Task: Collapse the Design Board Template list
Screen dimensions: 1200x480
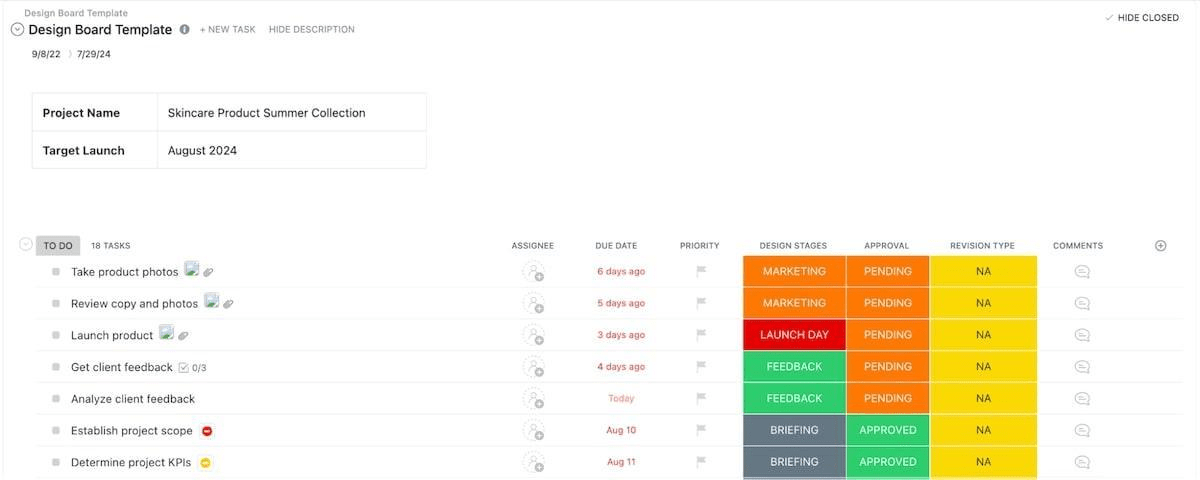Action: (x=17, y=30)
